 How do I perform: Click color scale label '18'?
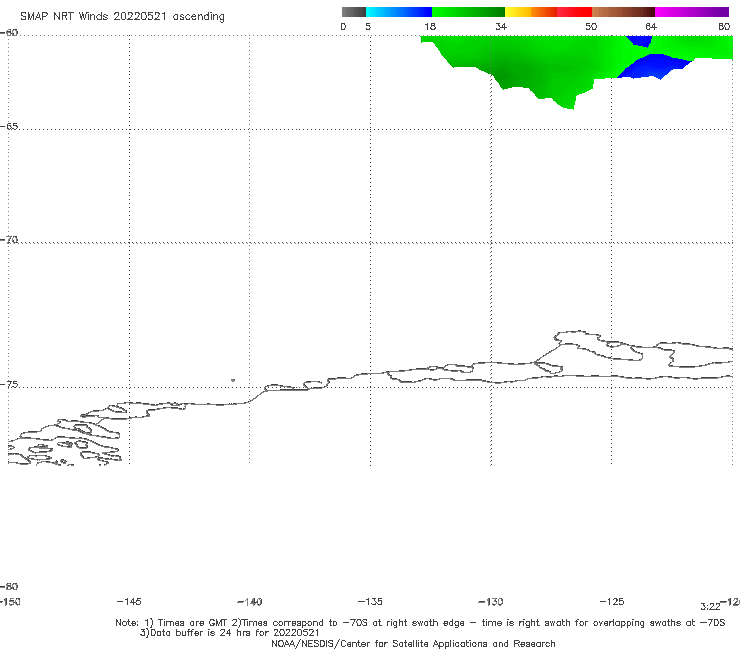[430, 26]
